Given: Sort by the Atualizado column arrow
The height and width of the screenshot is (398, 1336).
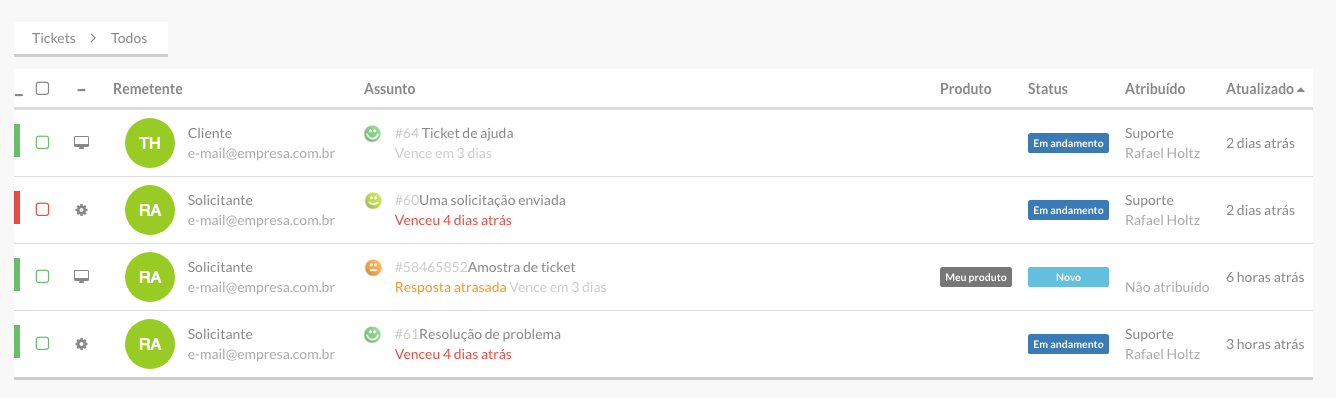Looking at the screenshot, I should (x=1300, y=89).
